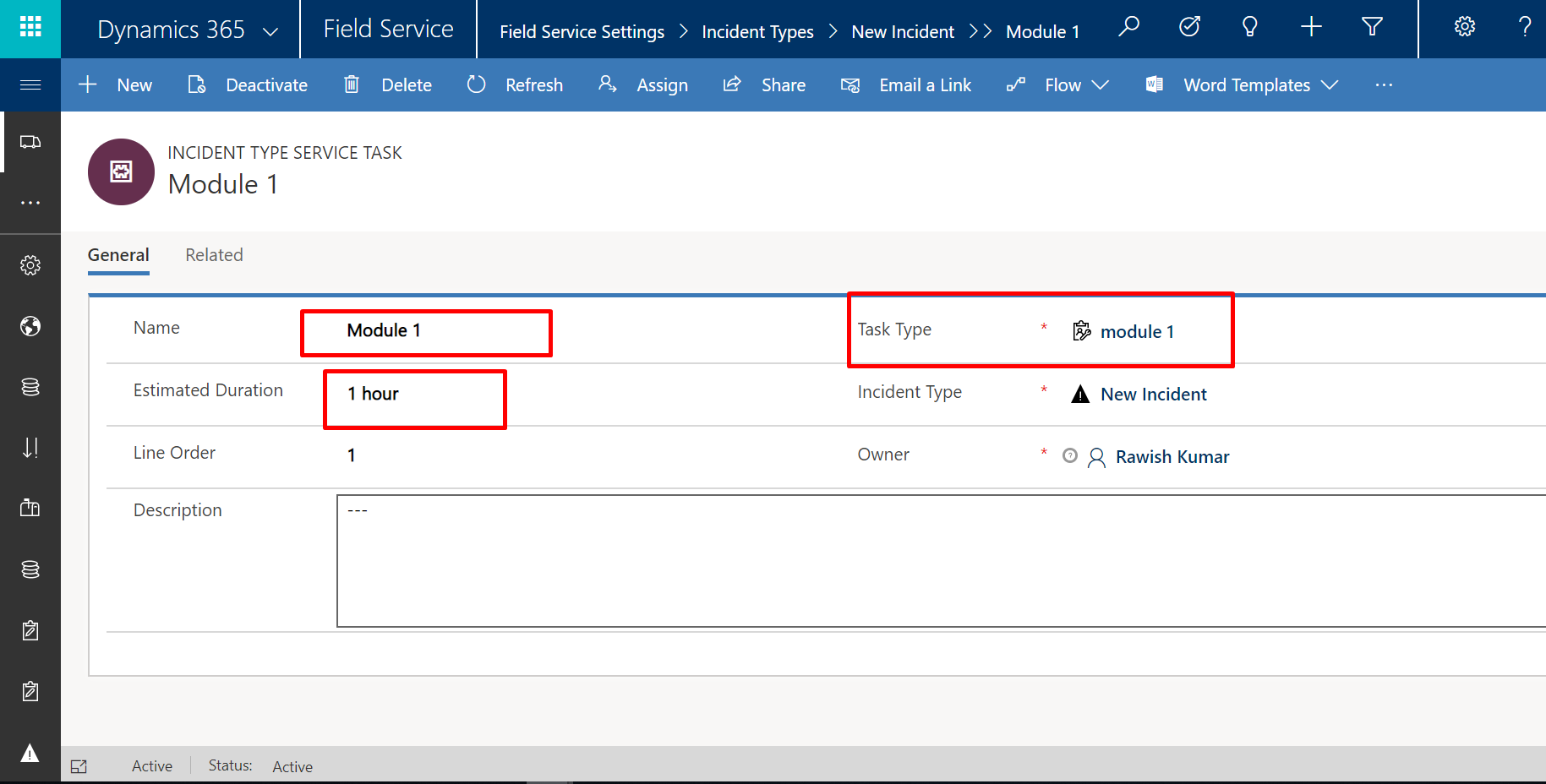Screen dimensions: 1546x784
Task: Open the Dynamics 365 app launcher waffle
Action: 30,28
